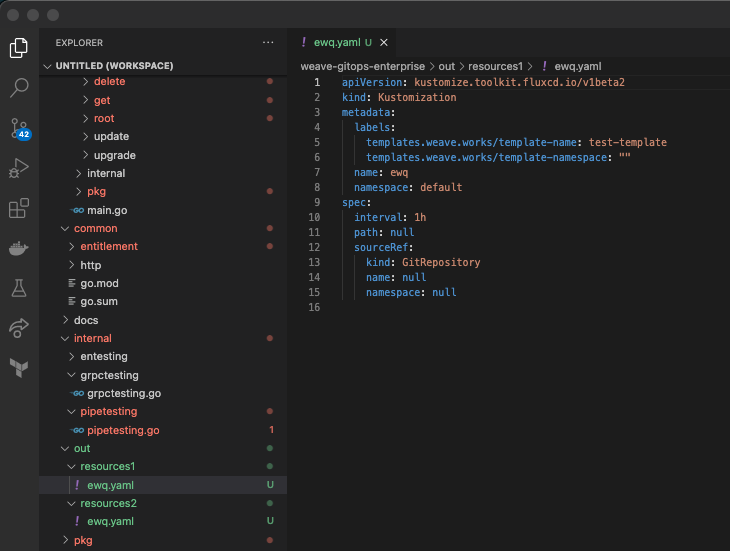Expand the upgrade folder
The image size is (730, 551).
point(163,155)
